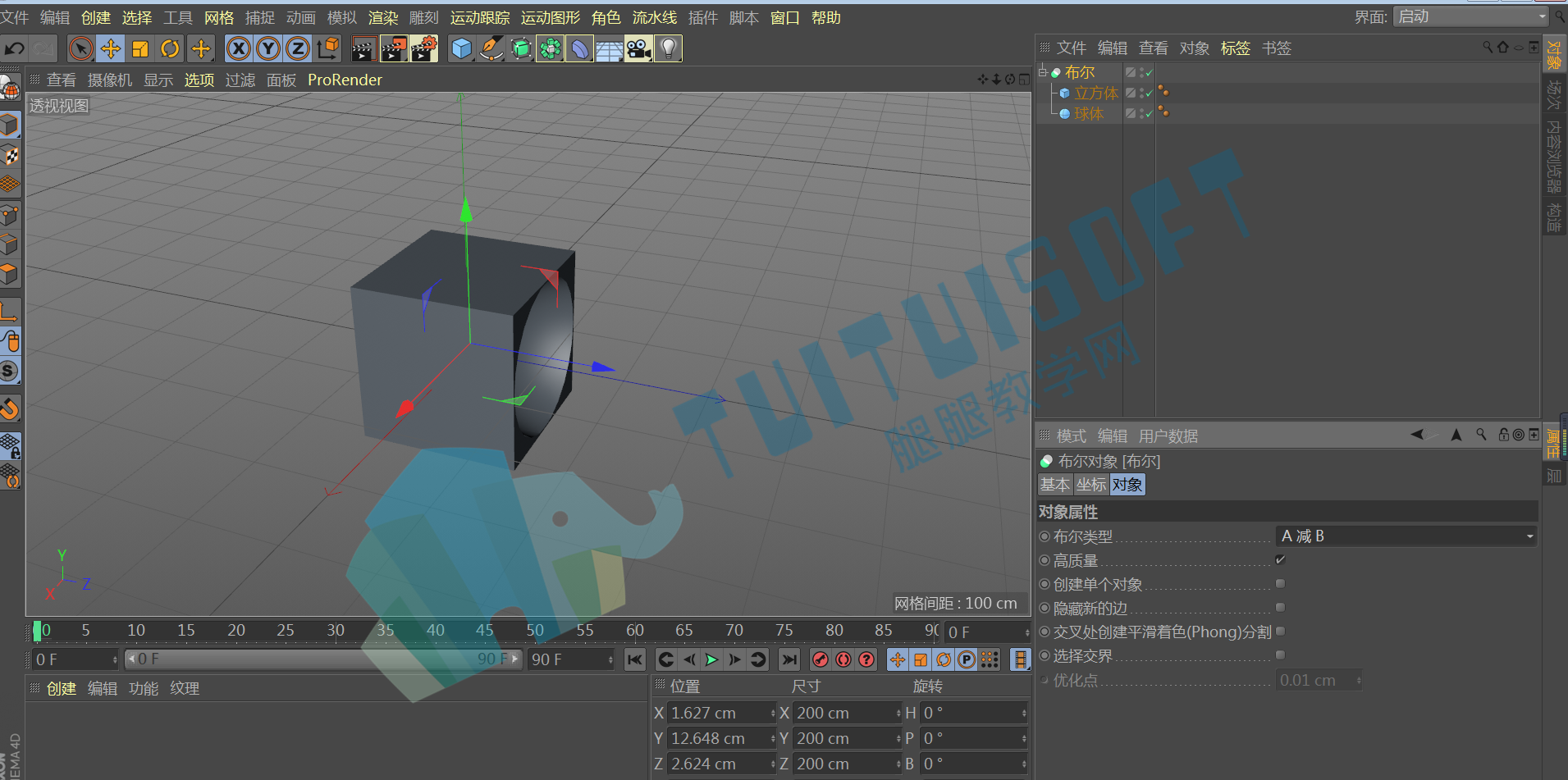
Task: Open render settings clapperboard with gear
Action: [x=424, y=49]
